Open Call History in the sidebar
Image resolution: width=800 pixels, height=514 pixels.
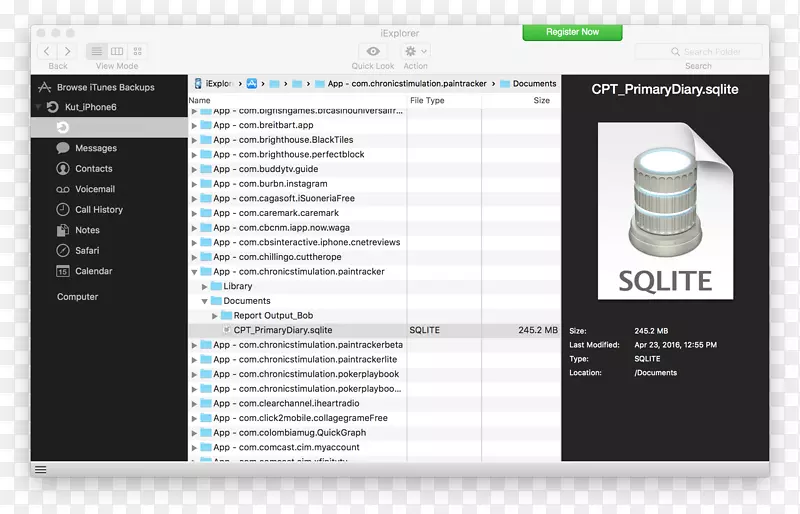pos(98,210)
